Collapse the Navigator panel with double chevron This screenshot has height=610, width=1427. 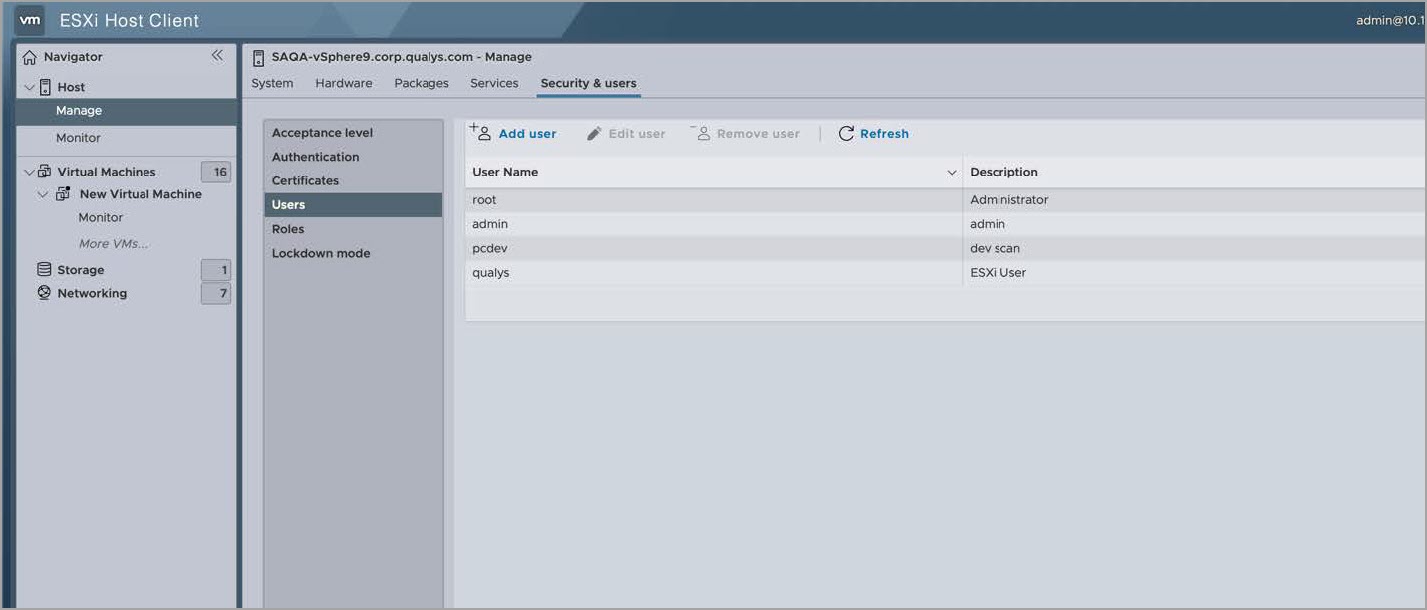[x=217, y=56]
